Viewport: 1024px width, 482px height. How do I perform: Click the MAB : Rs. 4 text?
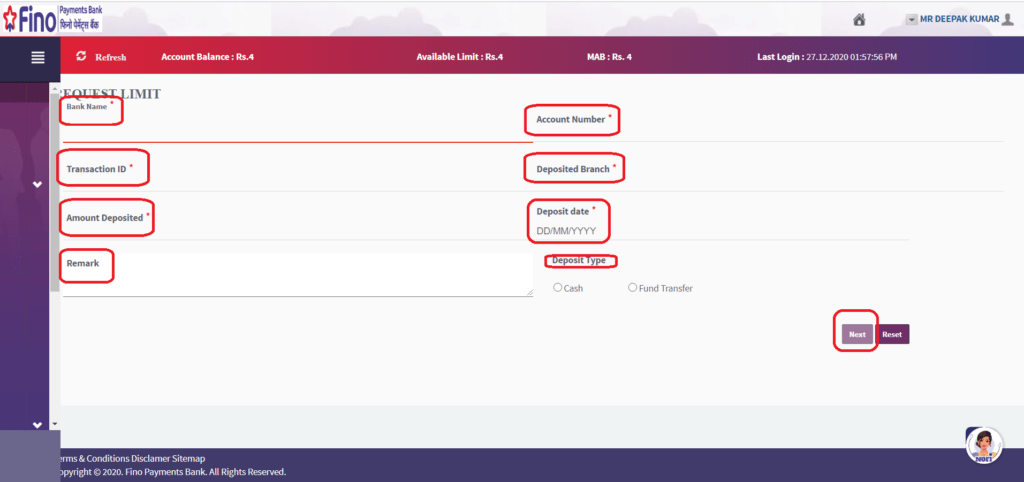[609, 57]
